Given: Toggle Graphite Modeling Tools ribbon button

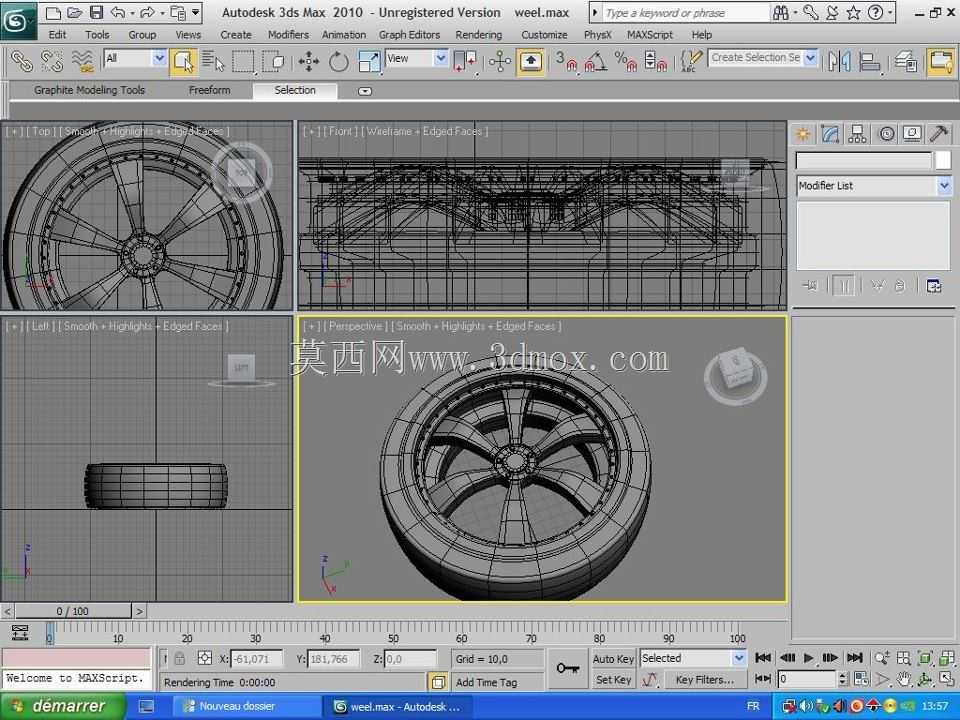Looking at the screenshot, I should pos(940,61).
